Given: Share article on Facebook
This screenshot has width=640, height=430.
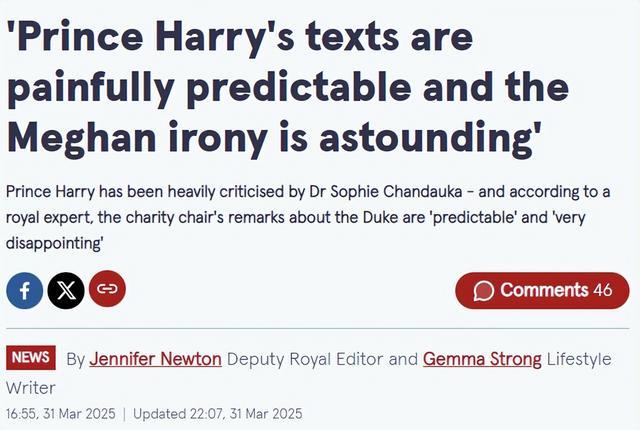Looking at the screenshot, I should click(x=24, y=290).
